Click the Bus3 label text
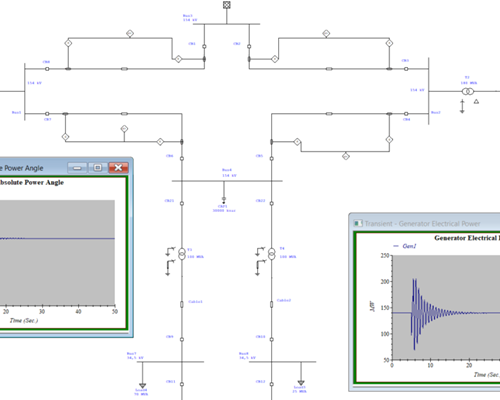The width and height of the screenshot is (500, 400). [x=188, y=16]
